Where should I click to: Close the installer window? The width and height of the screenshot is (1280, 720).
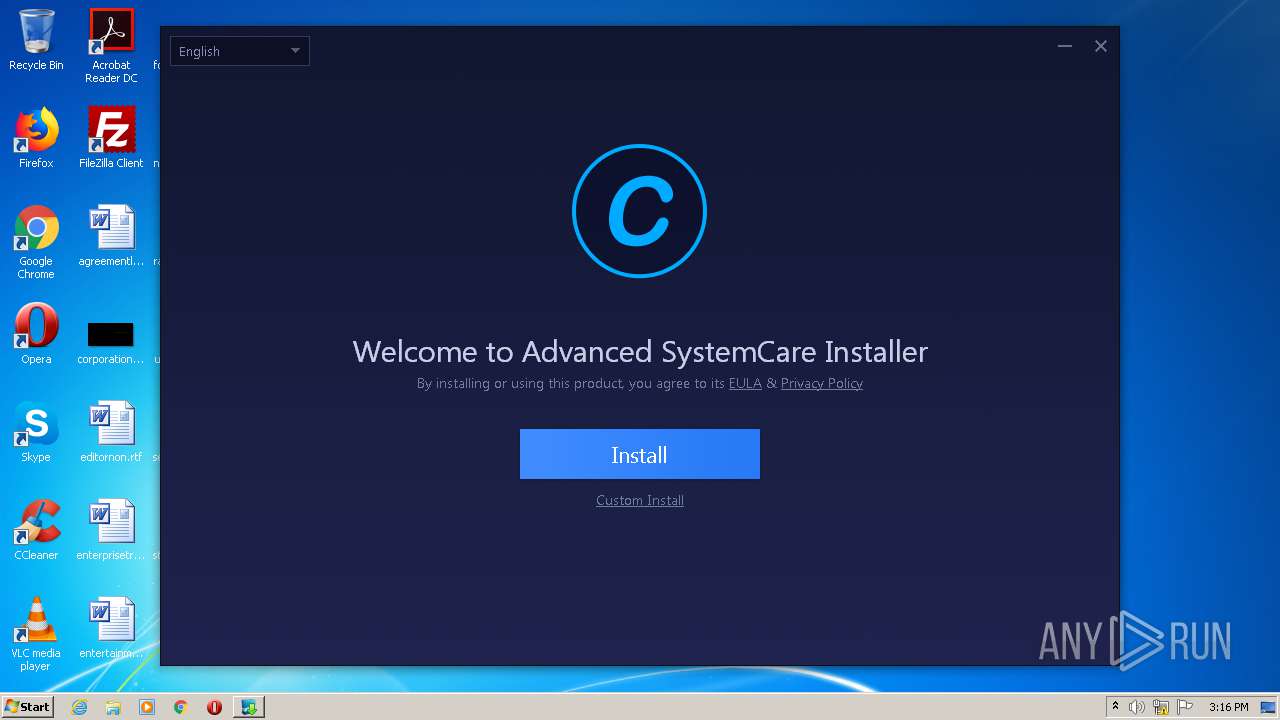coord(1101,46)
